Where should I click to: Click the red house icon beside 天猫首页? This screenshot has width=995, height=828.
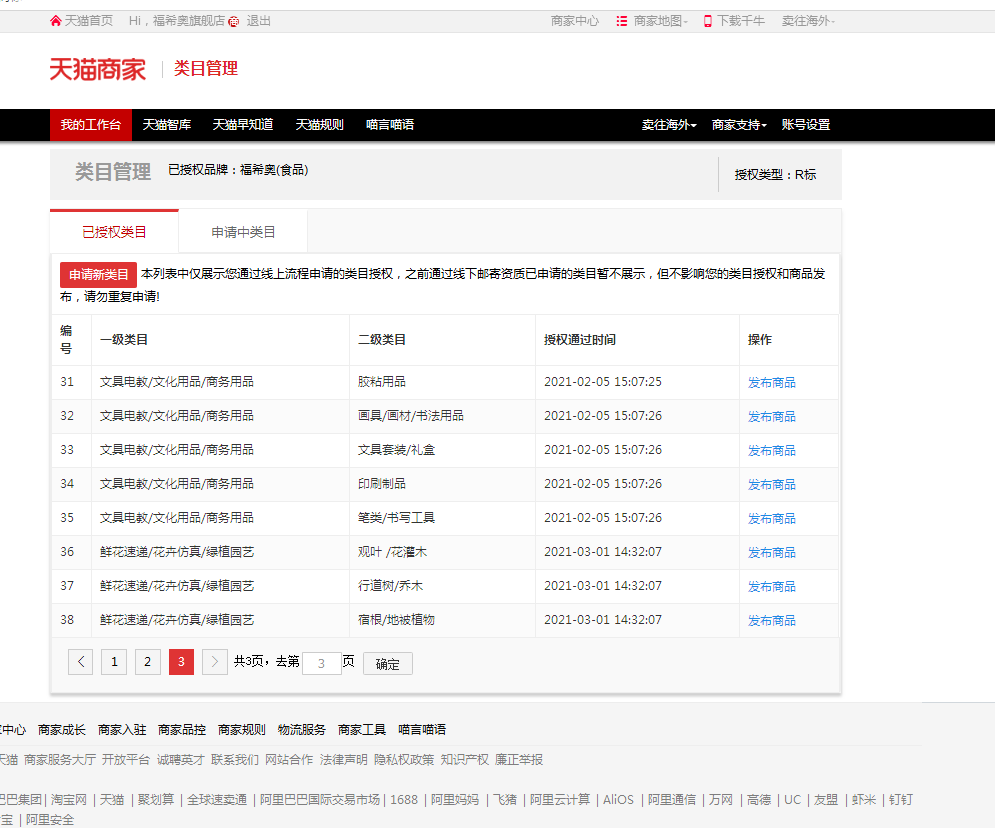click(56, 21)
